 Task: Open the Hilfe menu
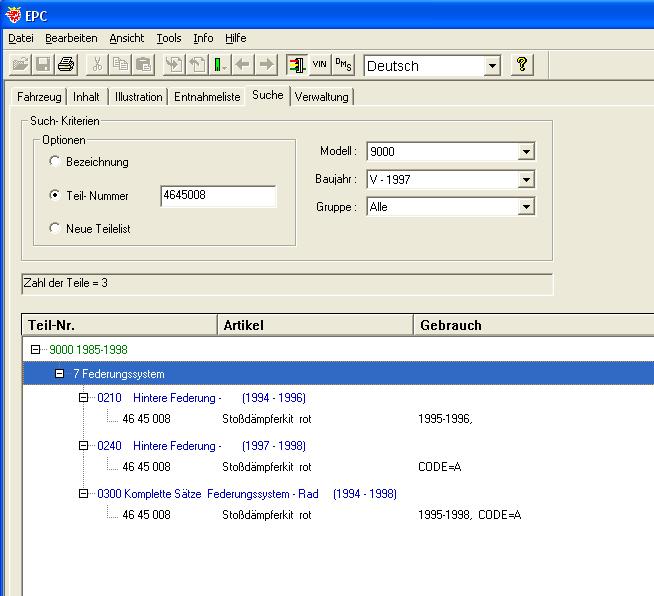point(236,38)
